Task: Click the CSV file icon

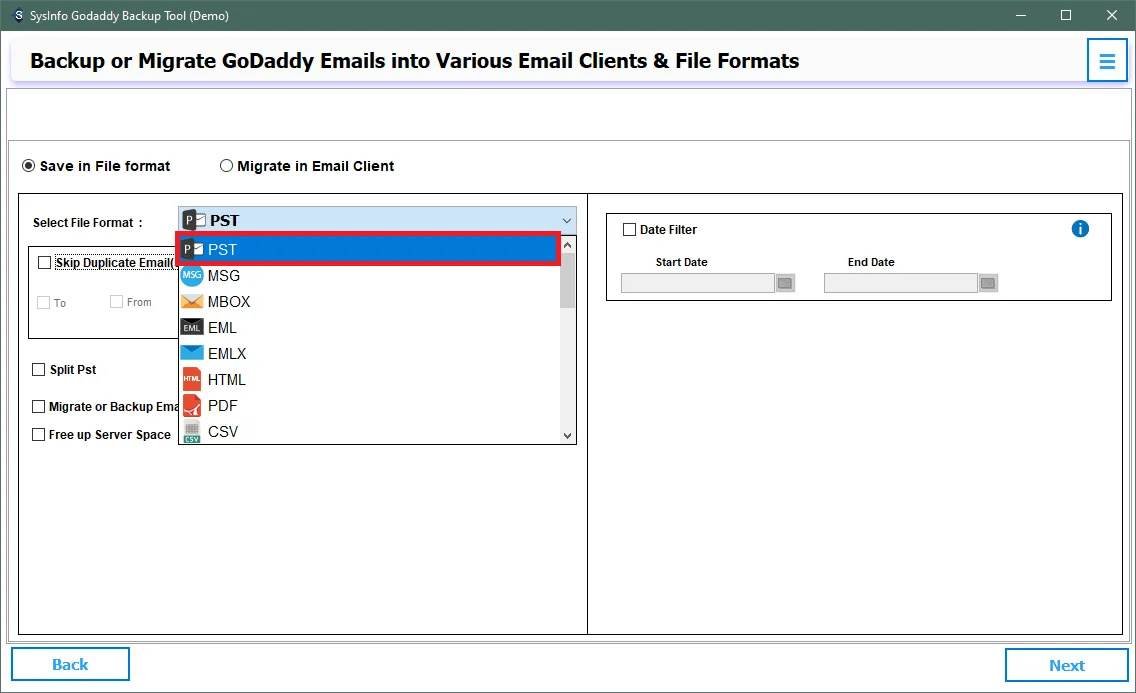Action: pyautogui.click(x=192, y=432)
